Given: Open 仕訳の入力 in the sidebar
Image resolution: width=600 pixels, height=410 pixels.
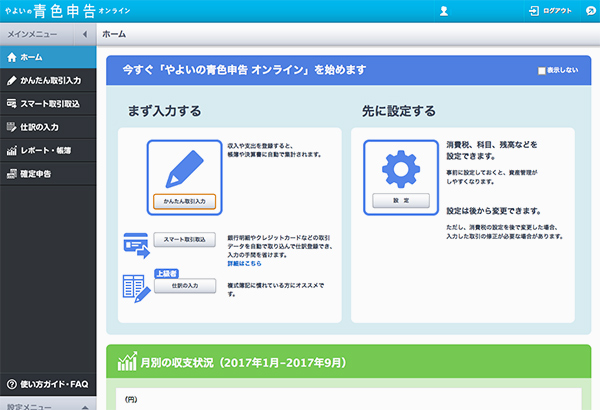Looking at the screenshot, I should [48, 127].
